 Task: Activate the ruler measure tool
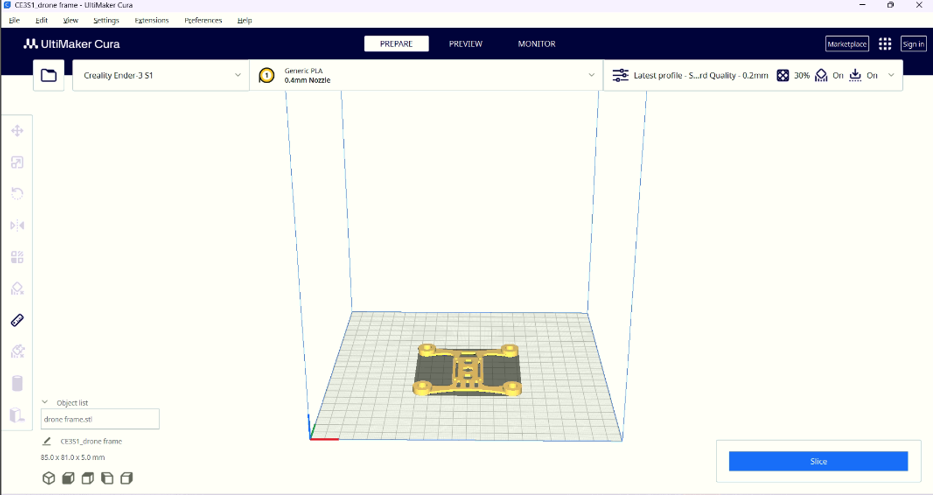tap(17, 321)
